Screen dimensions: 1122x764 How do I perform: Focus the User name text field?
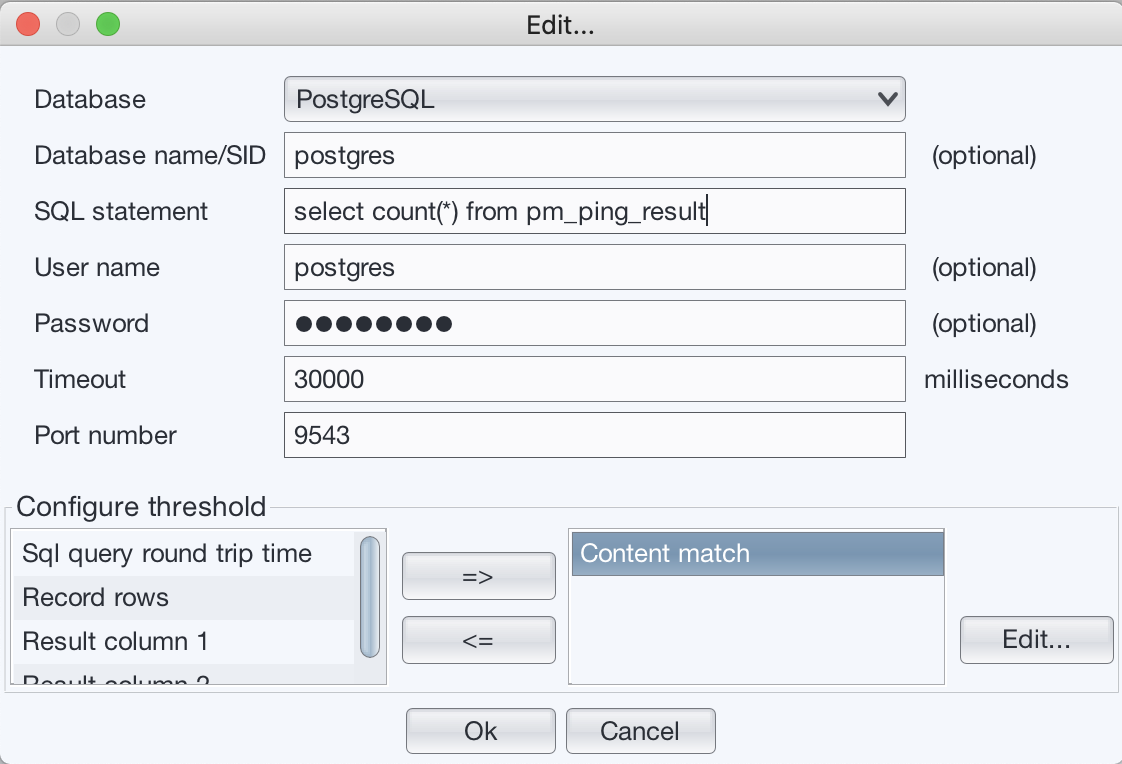pos(594,267)
